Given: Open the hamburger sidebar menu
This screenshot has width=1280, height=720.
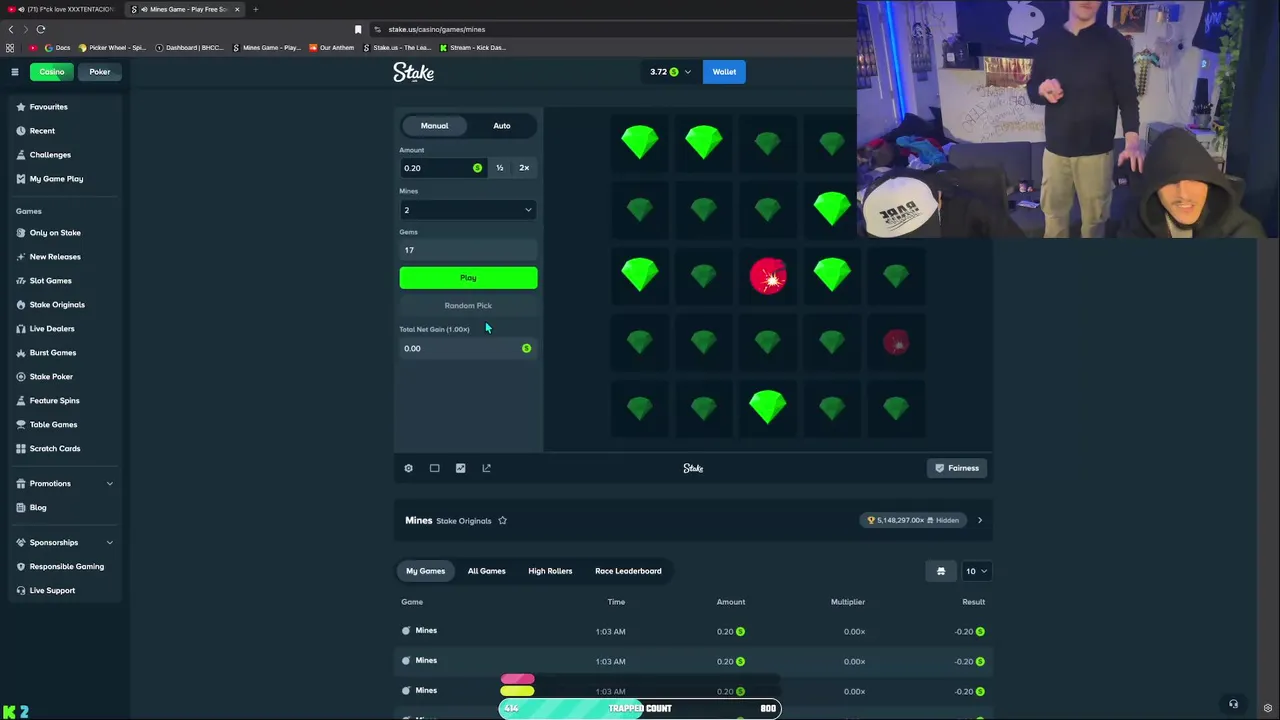Looking at the screenshot, I should pos(15,72).
